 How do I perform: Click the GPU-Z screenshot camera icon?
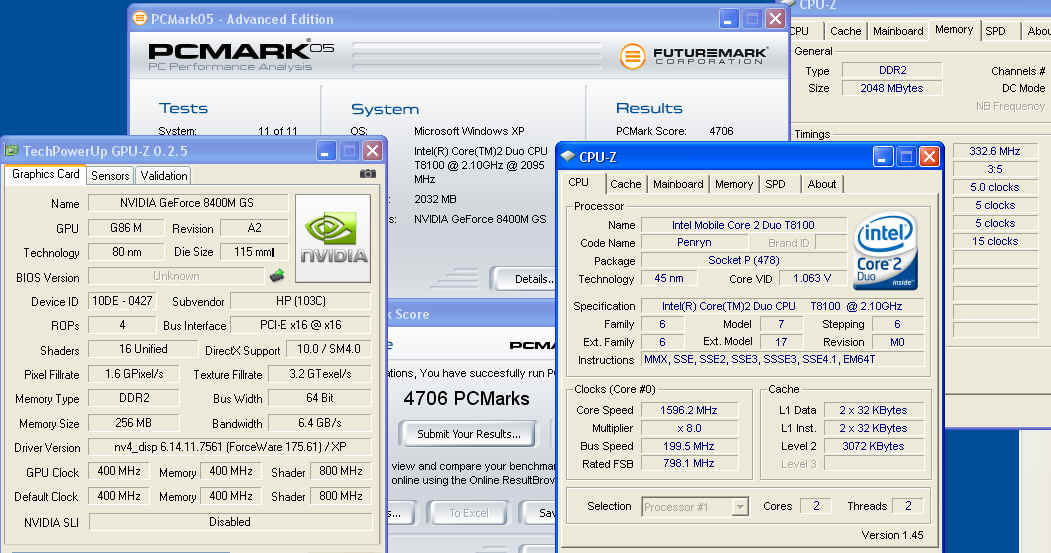(367, 174)
